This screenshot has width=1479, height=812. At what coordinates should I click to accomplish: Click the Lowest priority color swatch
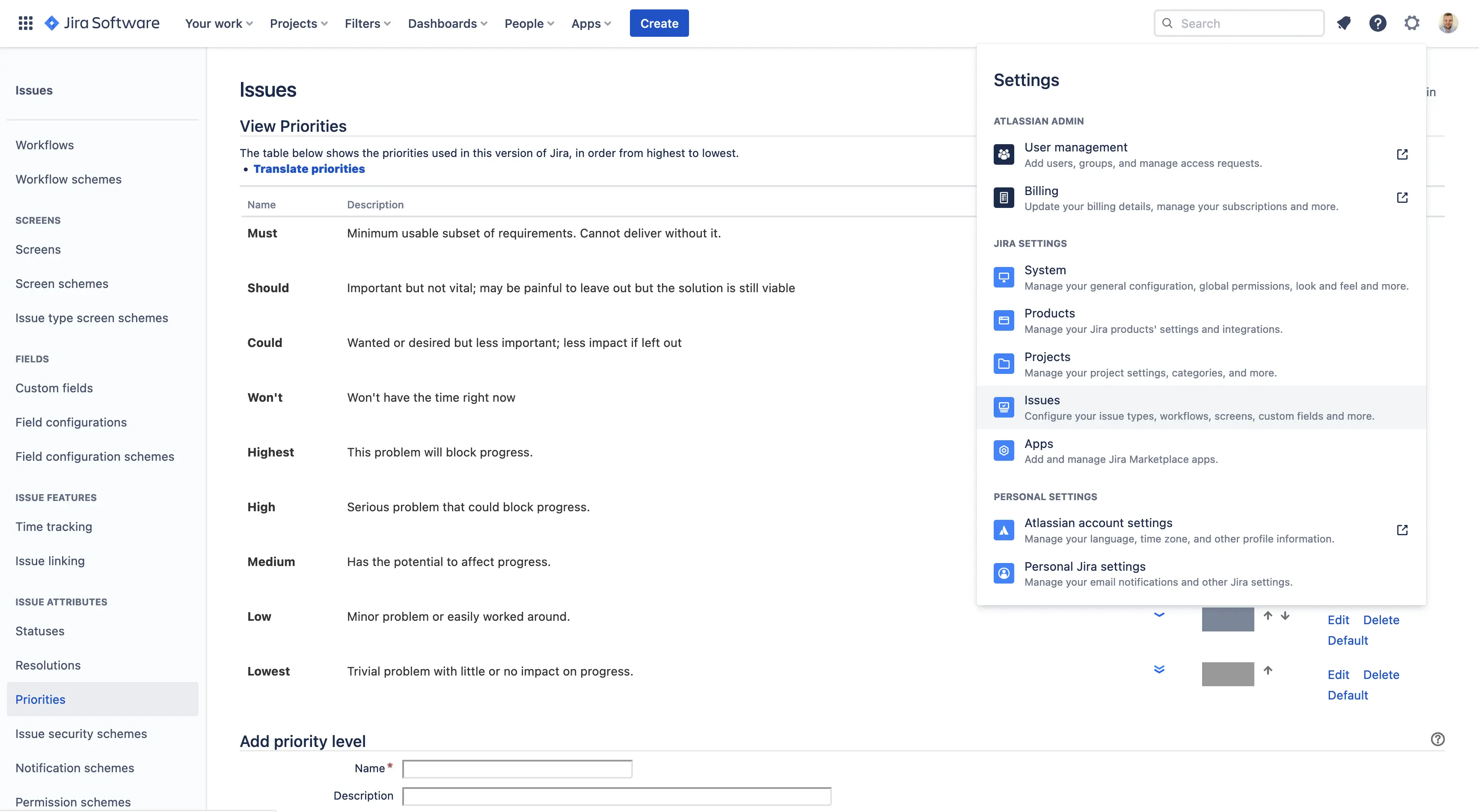[1227, 674]
